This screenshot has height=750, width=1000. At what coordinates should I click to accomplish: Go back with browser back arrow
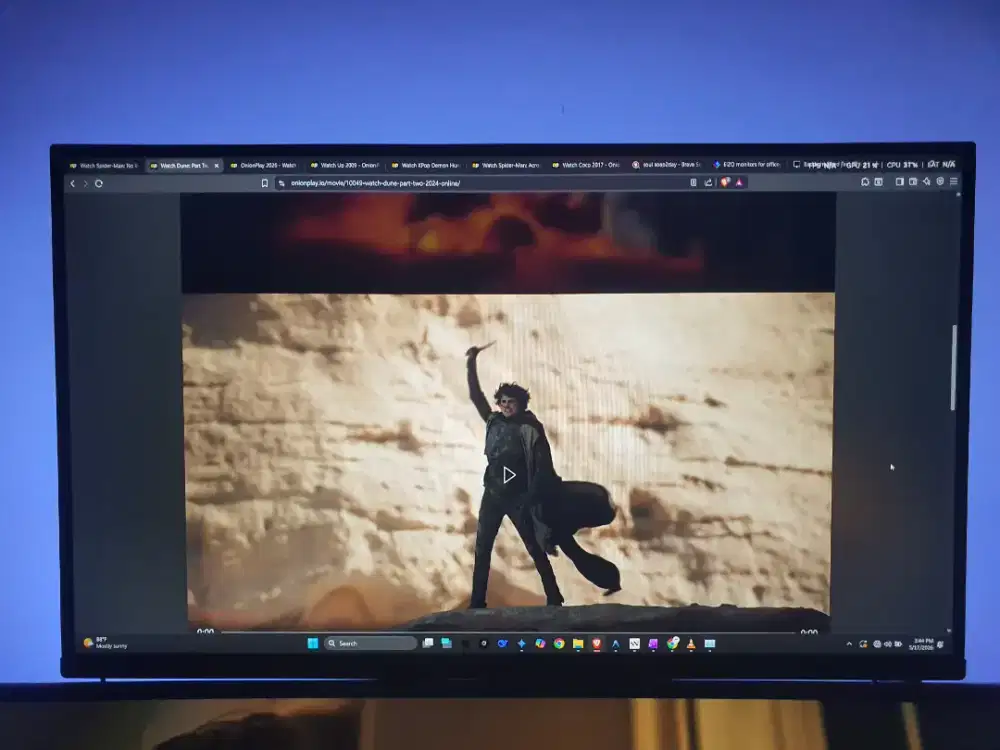pyautogui.click(x=73, y=184)
